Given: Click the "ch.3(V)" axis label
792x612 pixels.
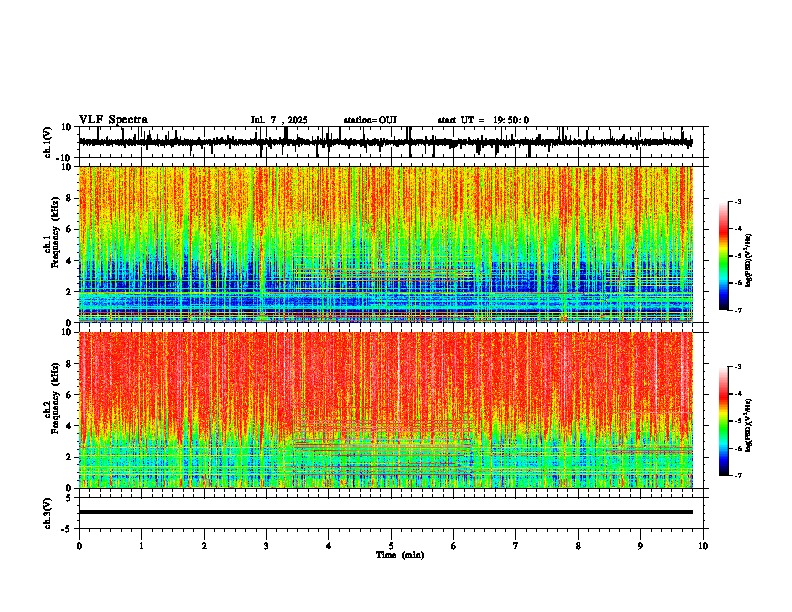Looking at the screenshot, I should (x=48, y=513).
